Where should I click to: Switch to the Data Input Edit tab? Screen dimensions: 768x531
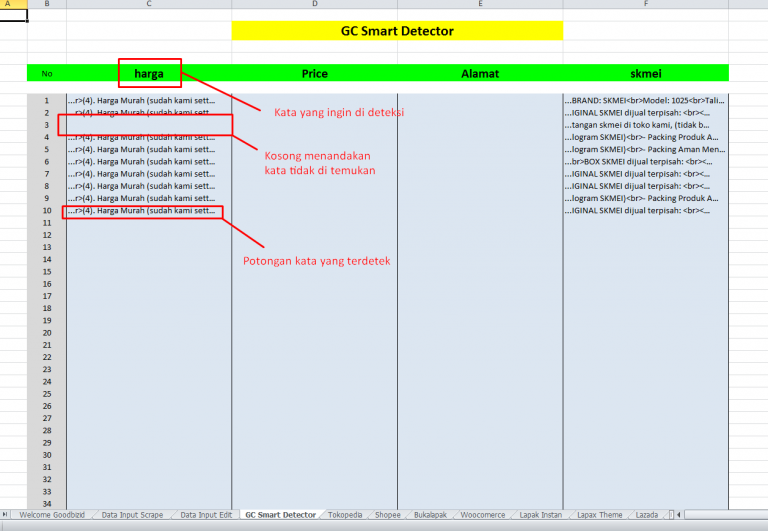coord(205,515)
